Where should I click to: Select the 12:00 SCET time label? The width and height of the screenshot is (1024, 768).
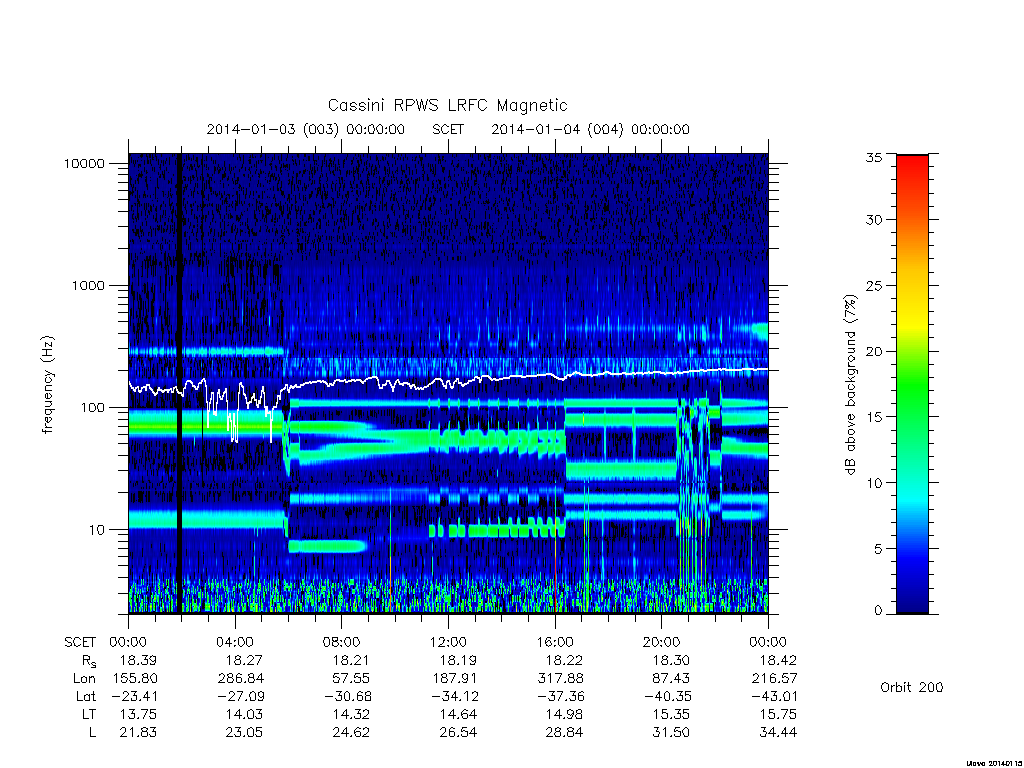tap(448, 642)
